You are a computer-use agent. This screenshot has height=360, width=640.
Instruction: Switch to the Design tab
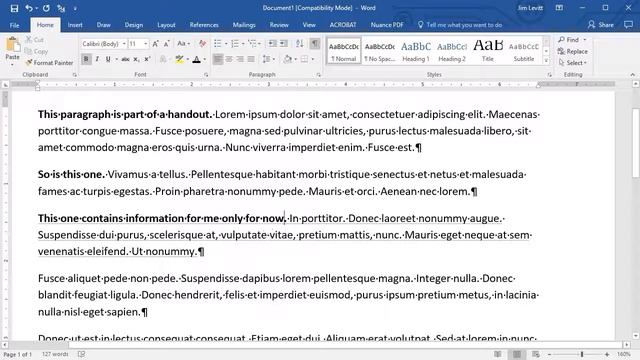(134, 25)
